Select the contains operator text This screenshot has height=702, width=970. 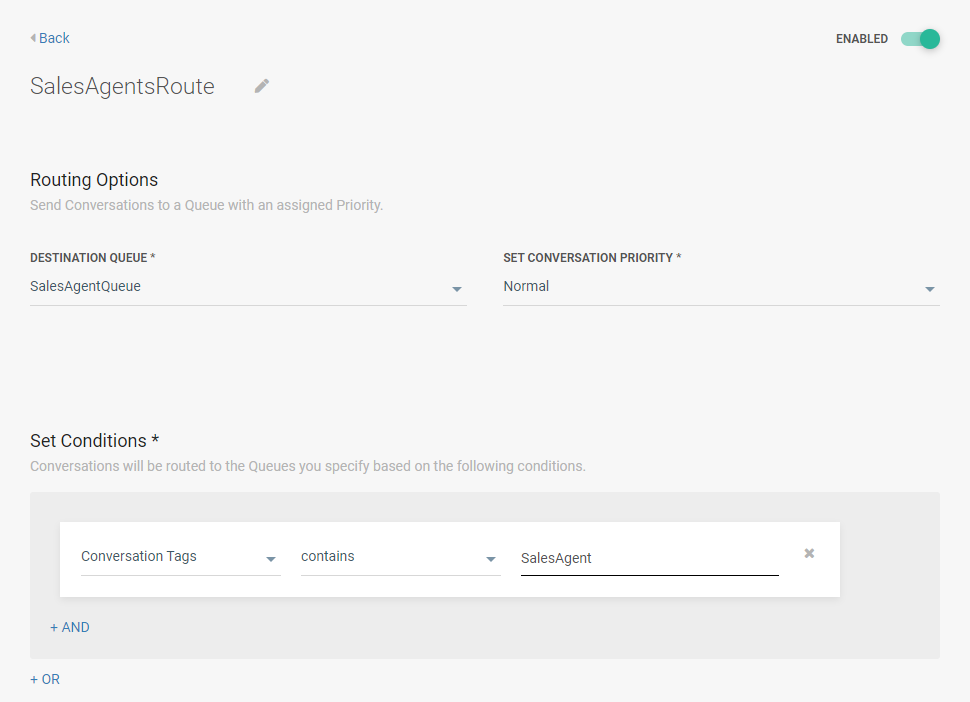(328, 556)
